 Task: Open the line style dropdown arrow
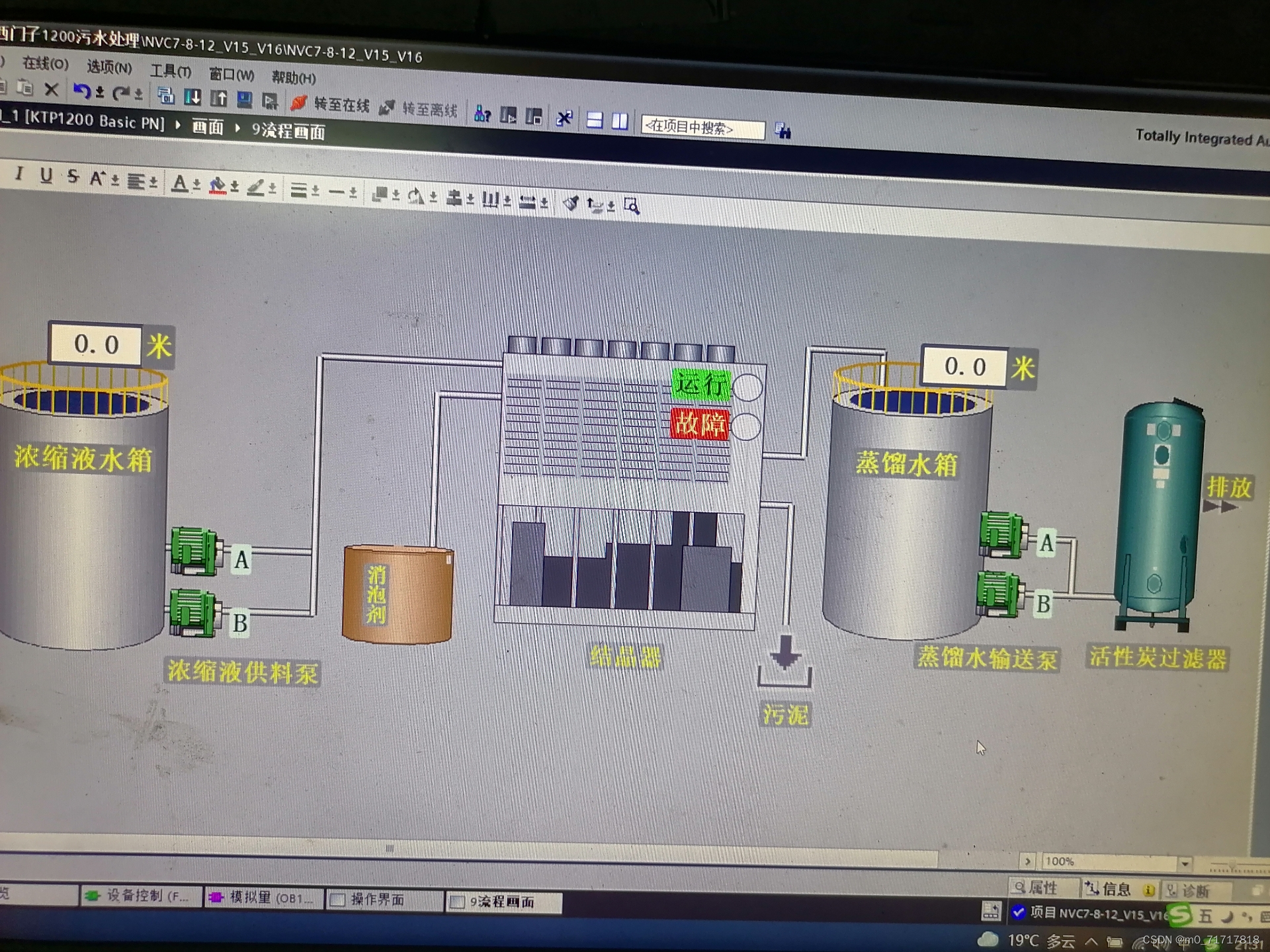(x=353, y=193)
